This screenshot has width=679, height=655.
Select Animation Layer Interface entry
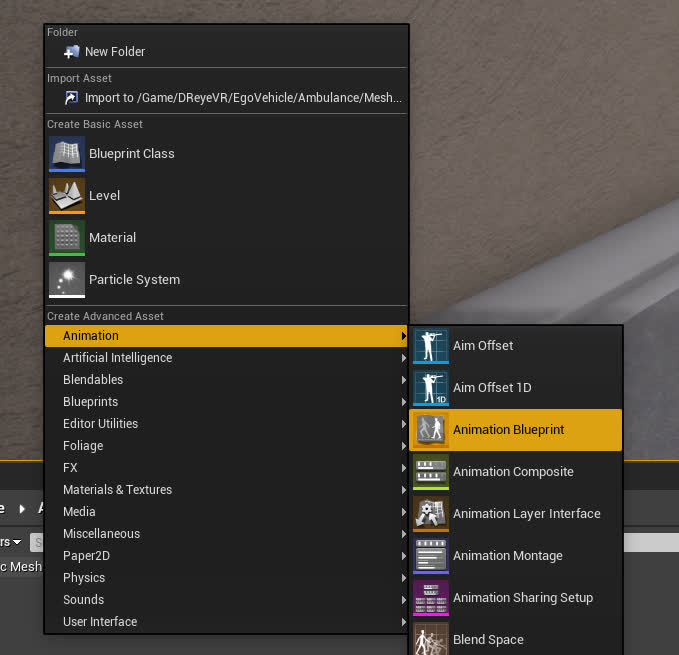click(526, 514)
